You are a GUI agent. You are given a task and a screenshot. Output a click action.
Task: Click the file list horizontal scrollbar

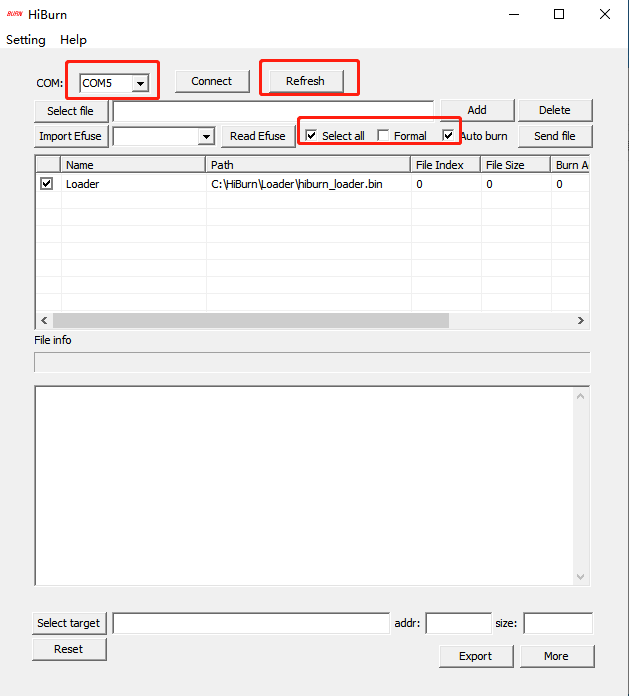point(250,320)
